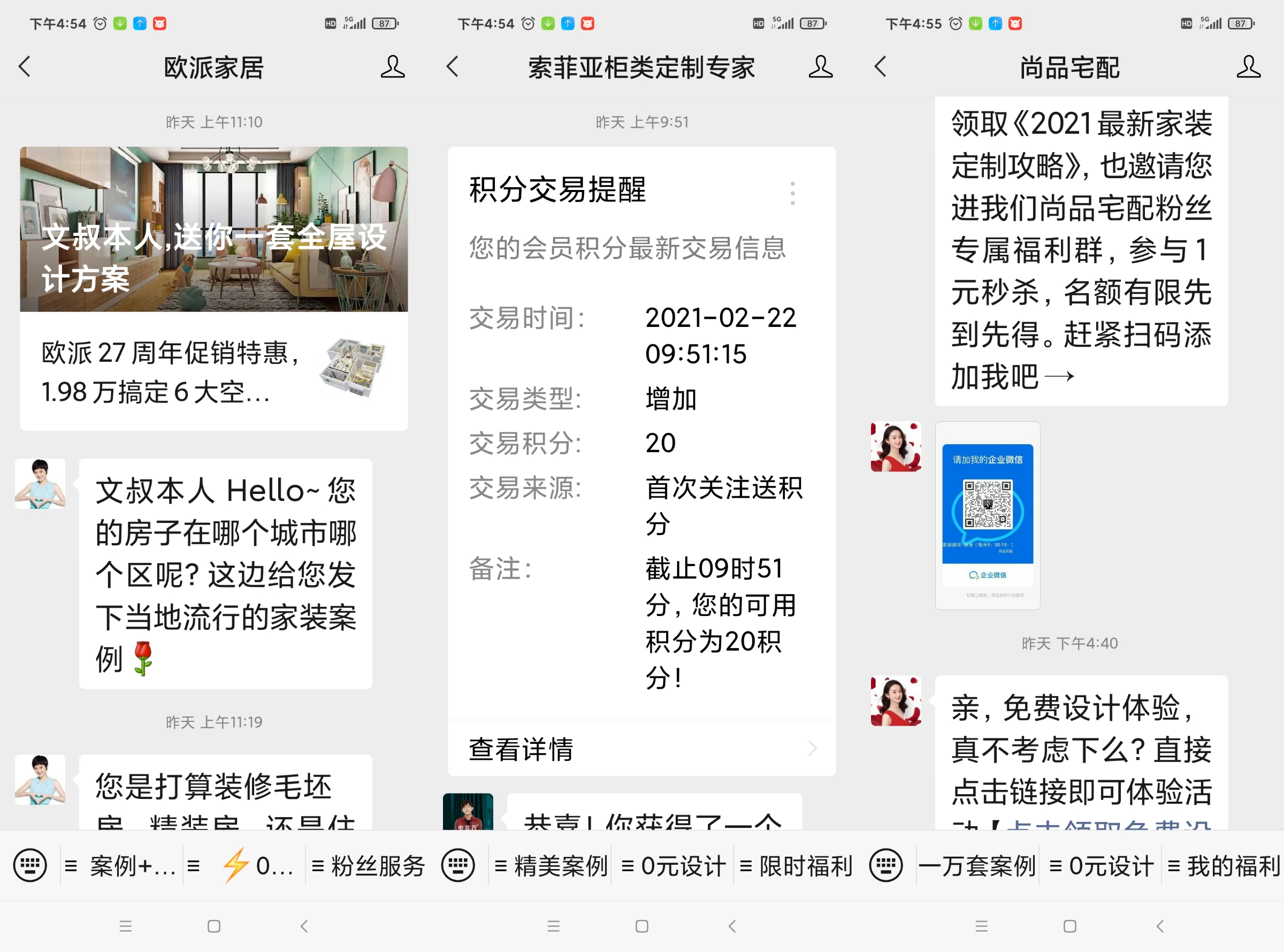Tap 尚品宅配 avatar beside 免费设计体验 message

(896, 700)
